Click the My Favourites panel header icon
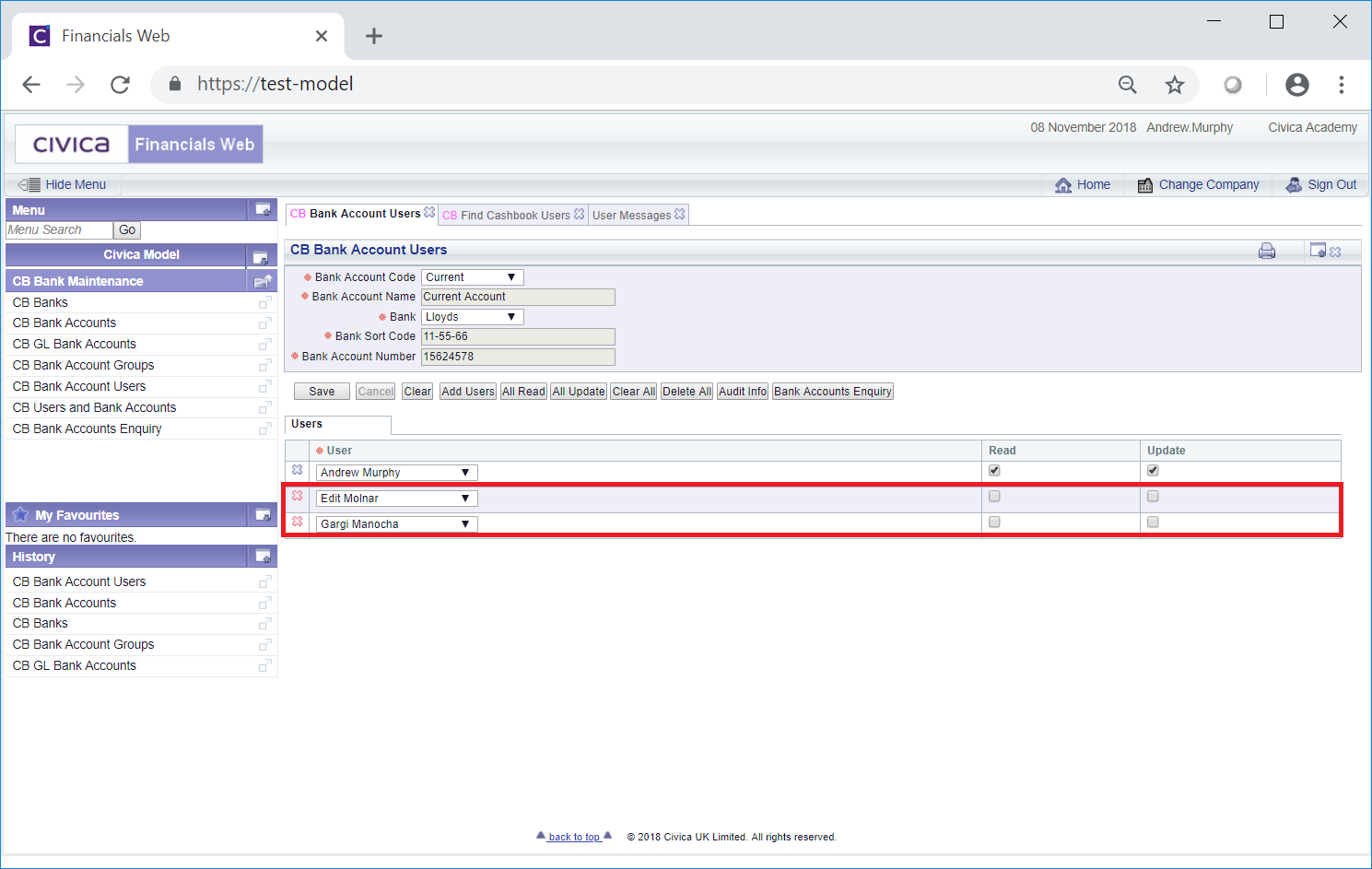This screenshot has width=1372, height=869. (263, 515)
